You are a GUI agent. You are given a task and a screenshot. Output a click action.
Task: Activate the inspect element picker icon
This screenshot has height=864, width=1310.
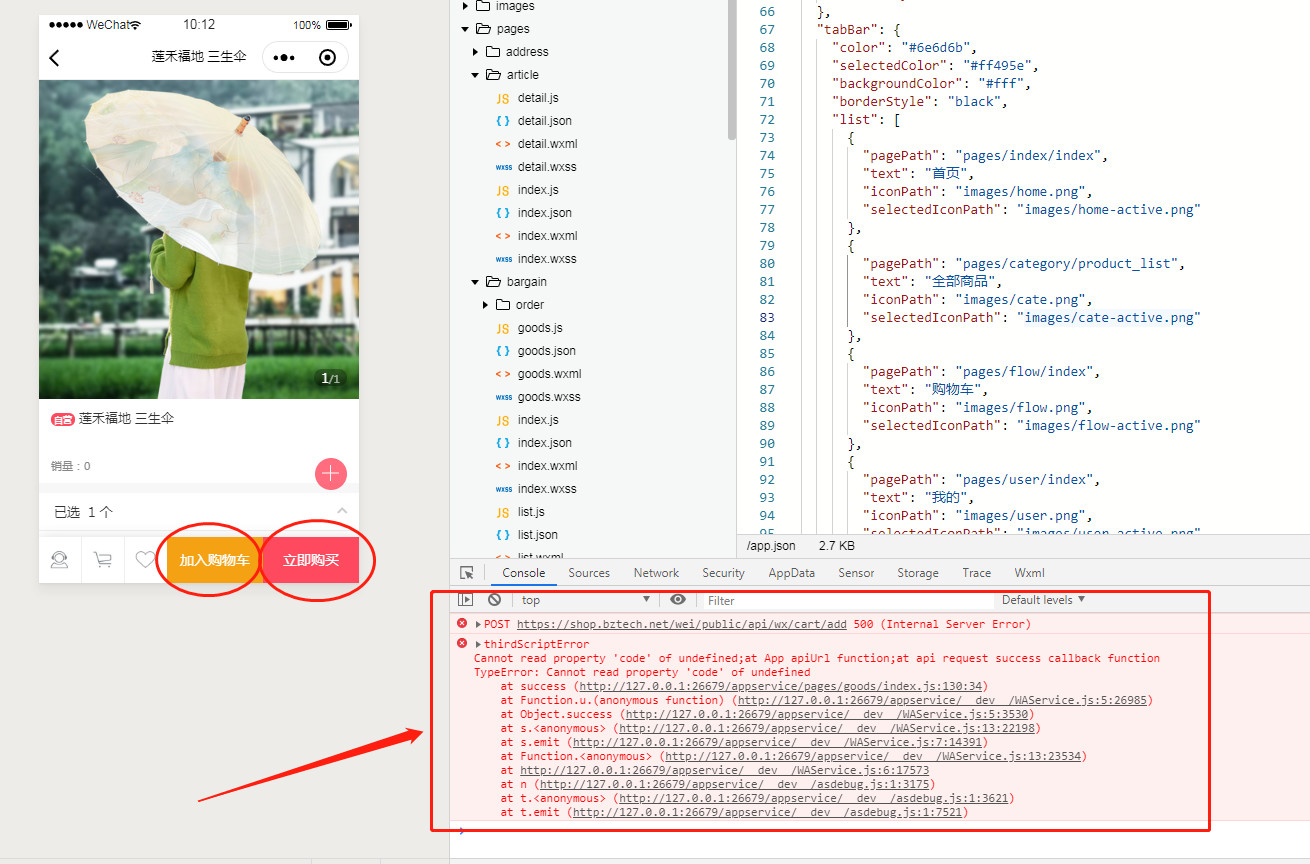click(467, 573)
